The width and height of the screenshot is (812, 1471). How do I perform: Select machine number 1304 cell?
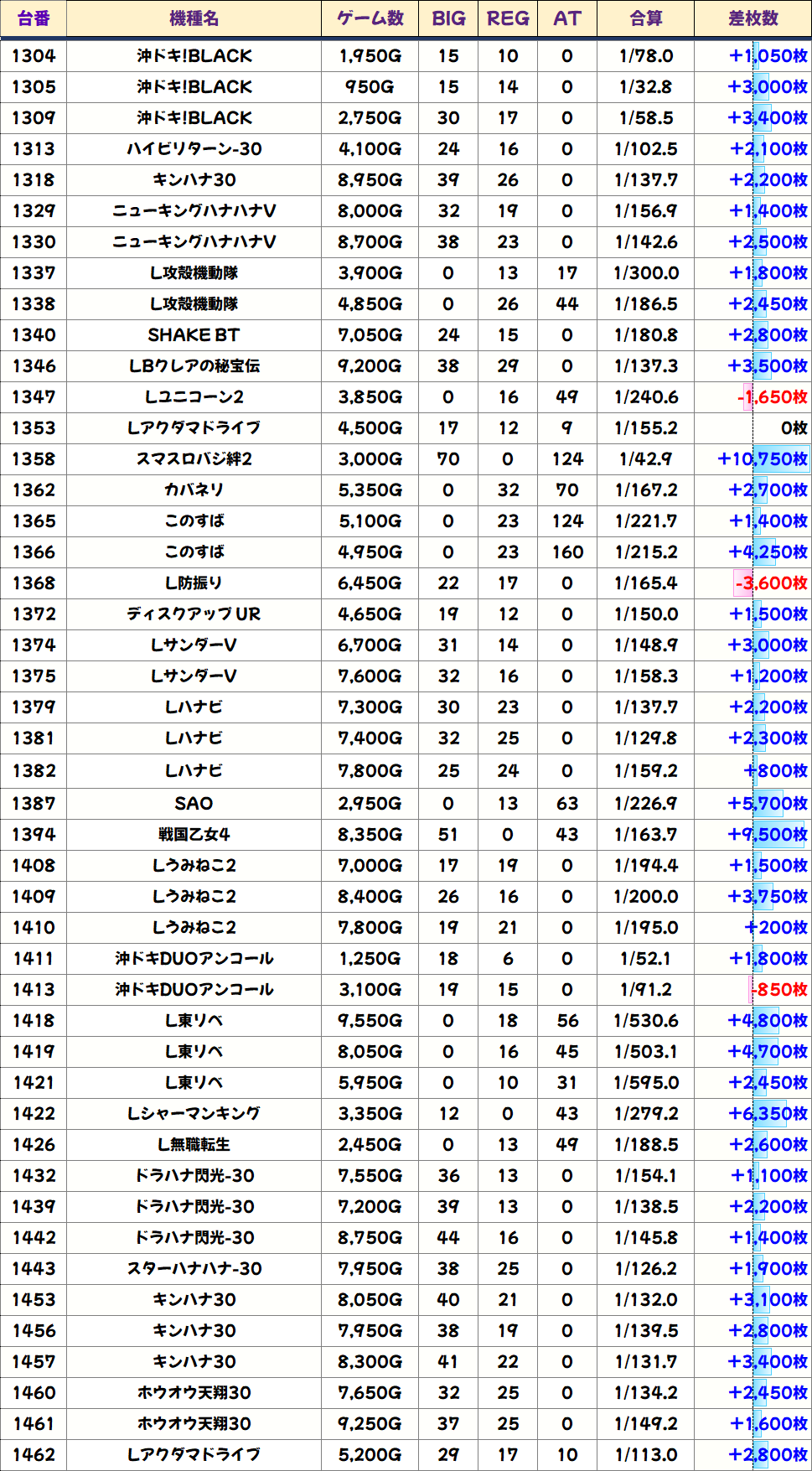[34, 56]
